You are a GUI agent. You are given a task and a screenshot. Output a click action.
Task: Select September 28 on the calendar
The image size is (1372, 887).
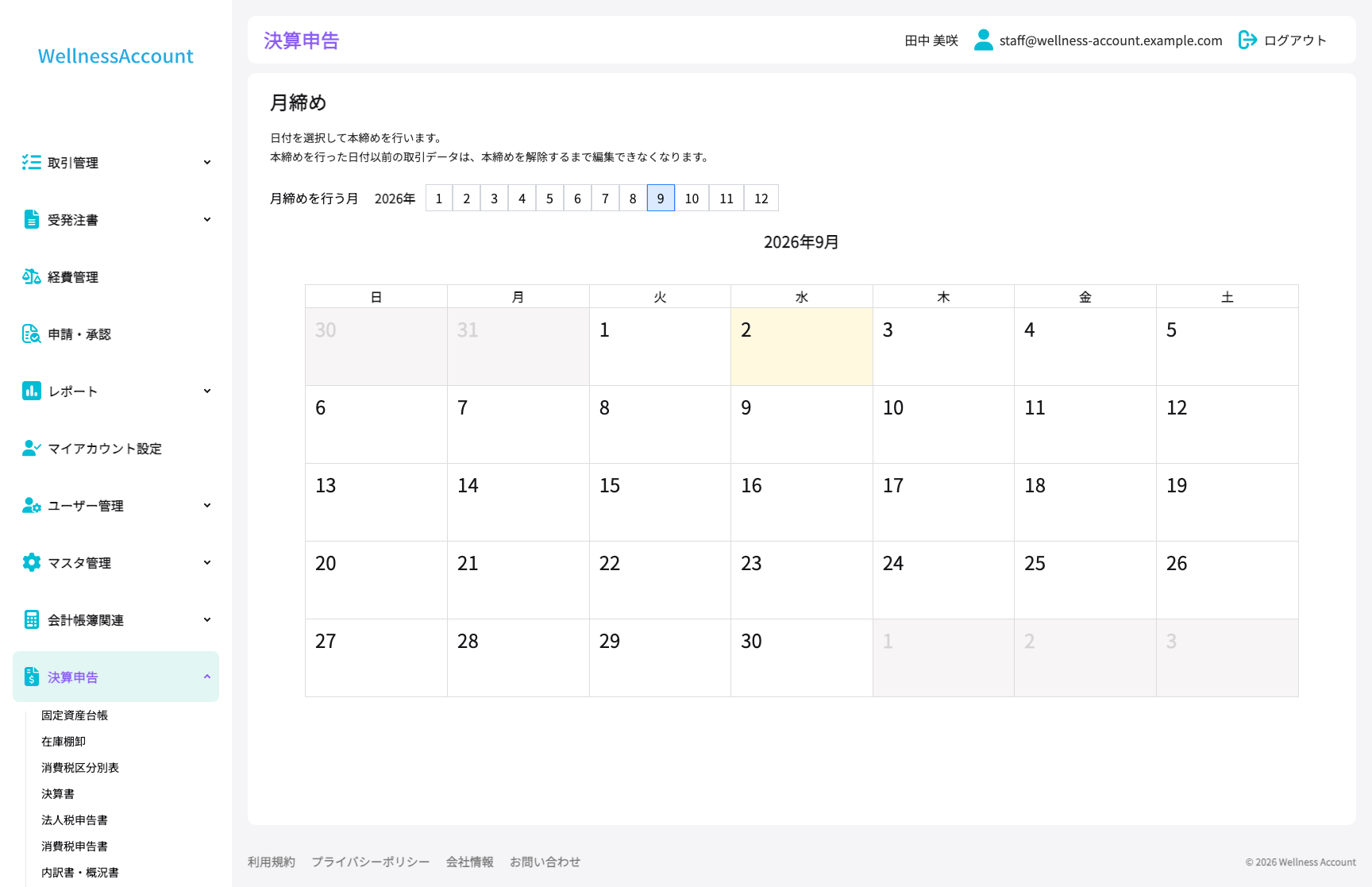pos(518,658)
